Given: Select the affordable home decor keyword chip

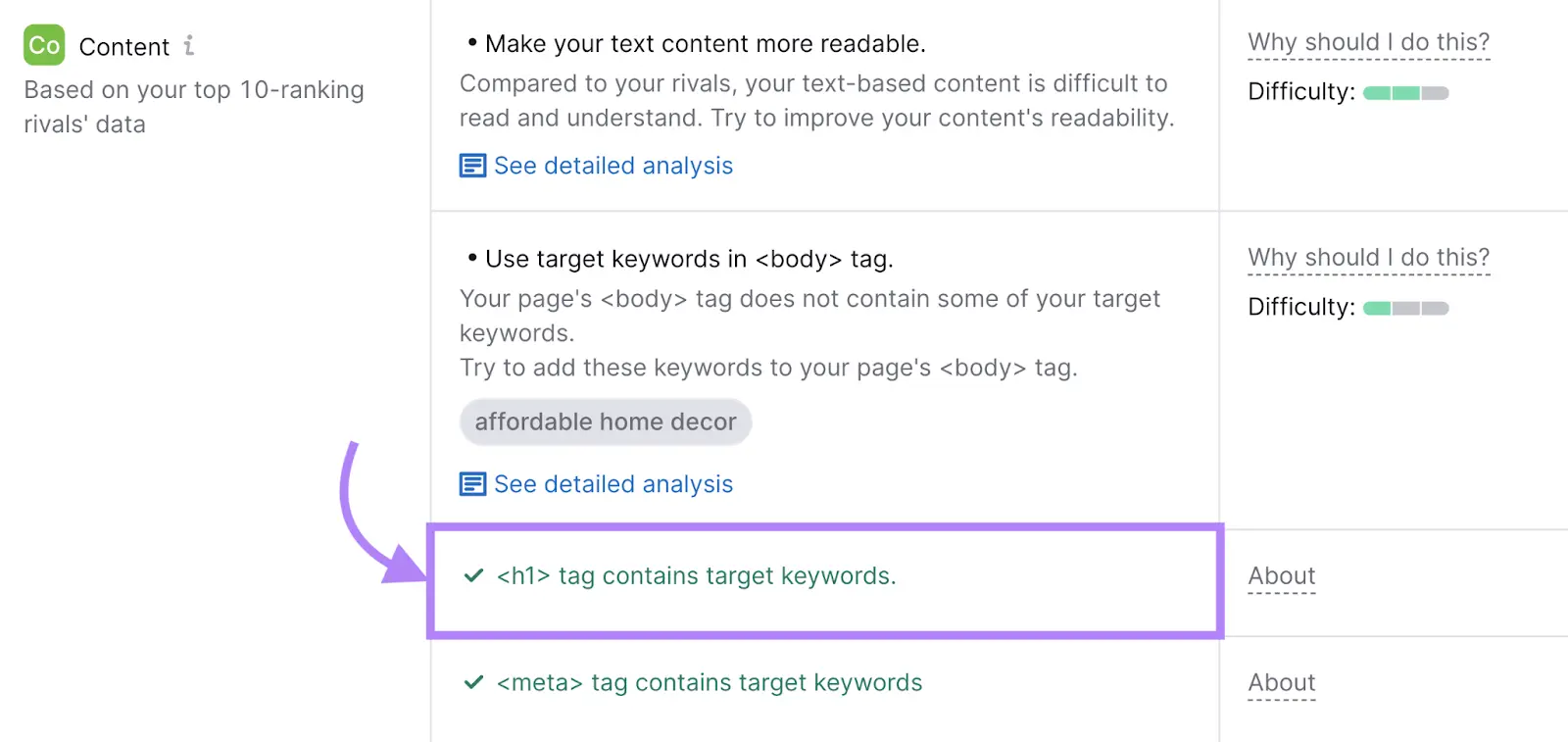Looking at the screenshot, I should [x=605, y=421].
